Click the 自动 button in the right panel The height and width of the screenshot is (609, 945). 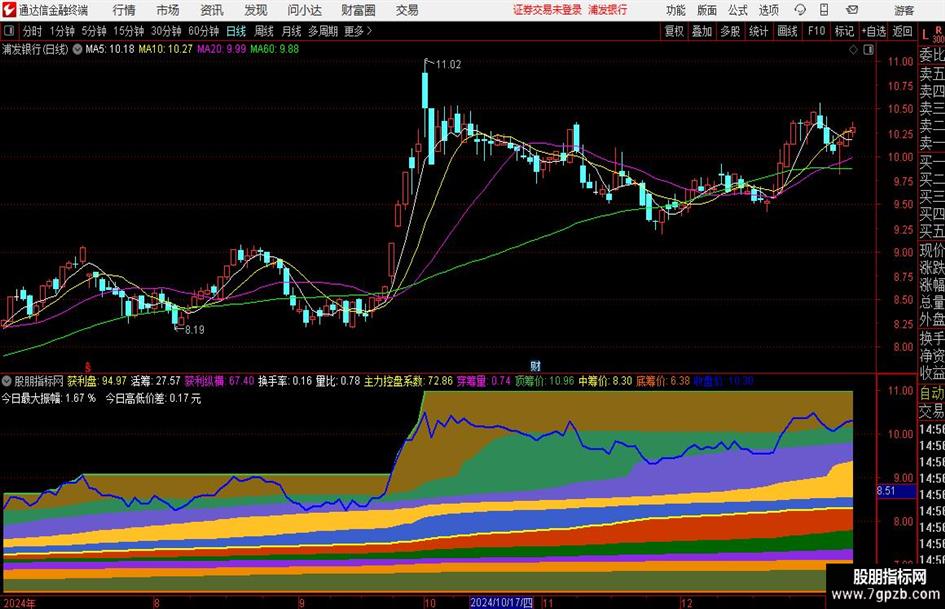click(x=932, y=393)
